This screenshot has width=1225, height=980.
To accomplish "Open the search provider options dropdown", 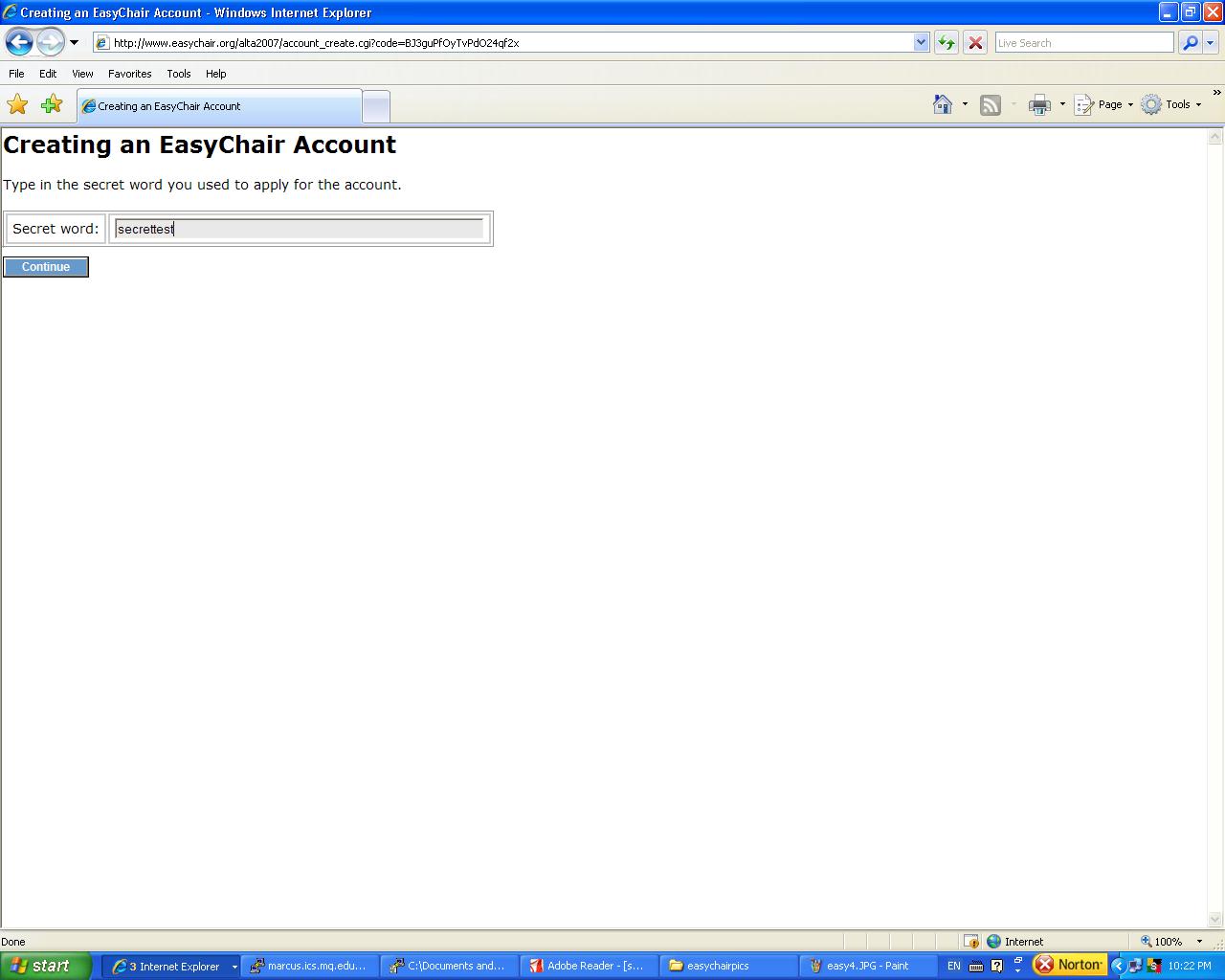I will pos(1210,43).
